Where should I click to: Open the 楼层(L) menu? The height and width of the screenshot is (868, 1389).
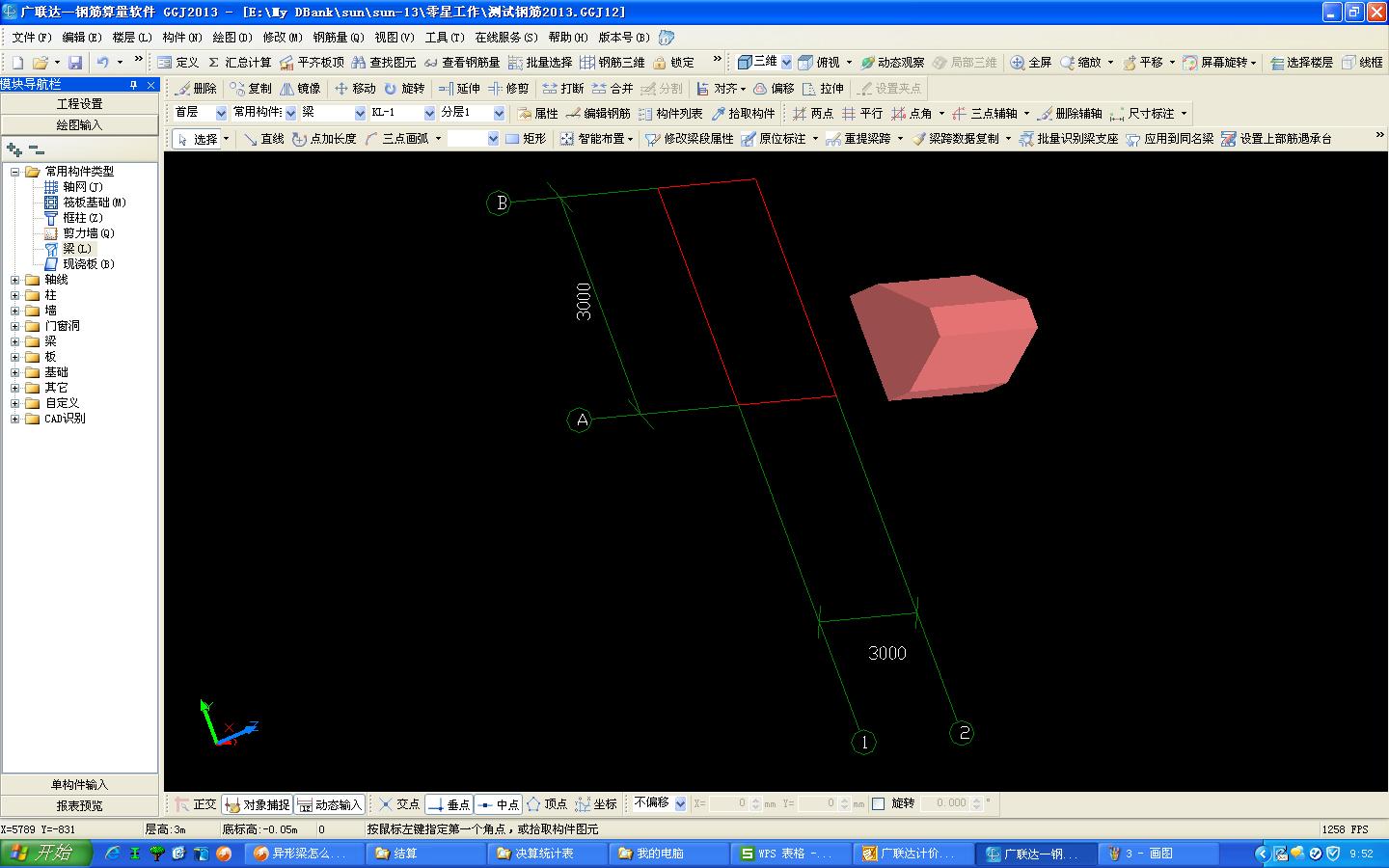(x=131, y=37)
